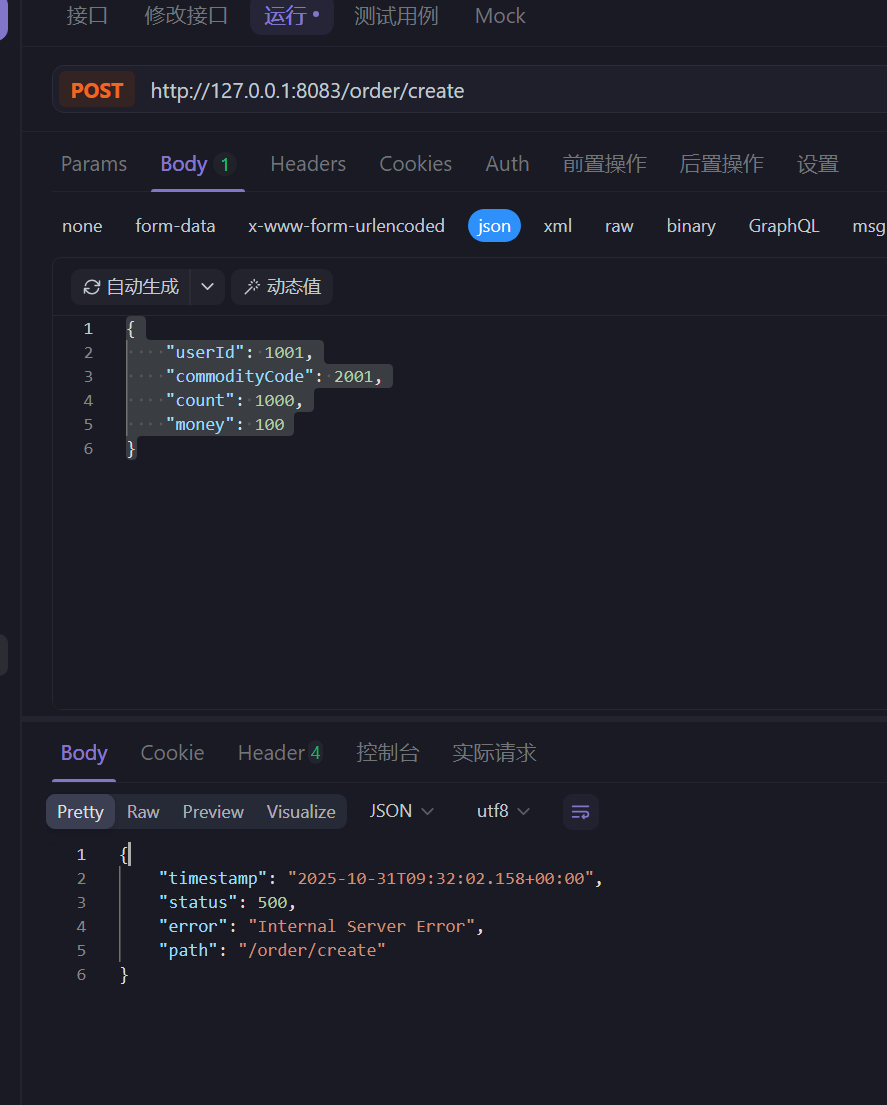Viewport: 887px width, 1105px height.
Task: Click the 动态值 button
Action: tap(282, 287)
